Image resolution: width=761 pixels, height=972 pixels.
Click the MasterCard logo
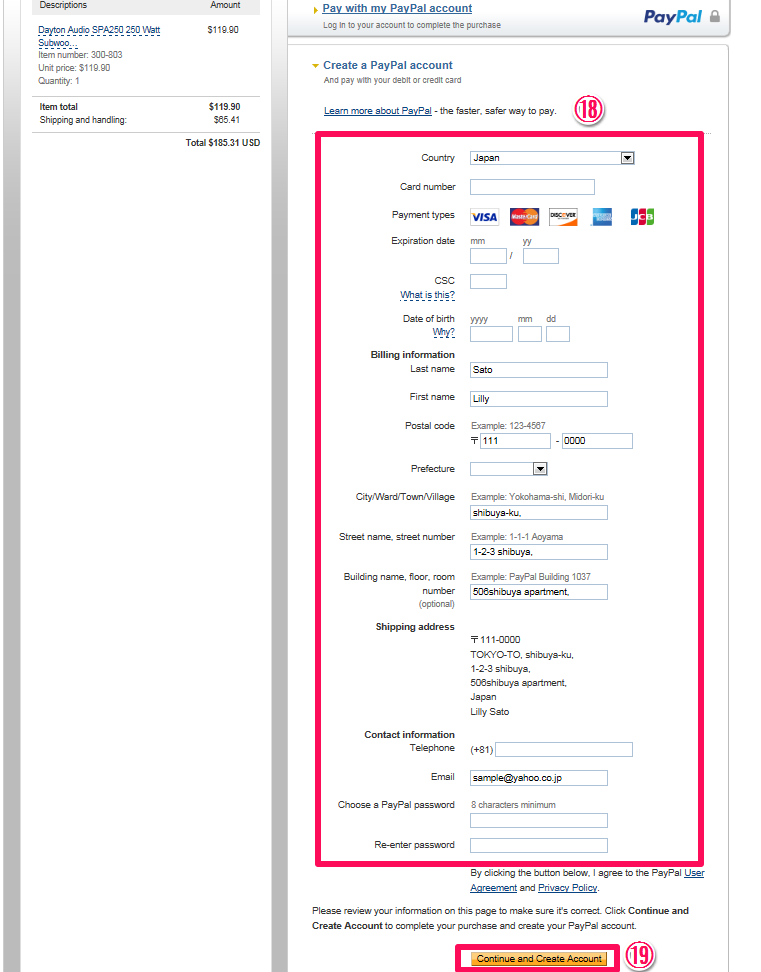point(524,217)
